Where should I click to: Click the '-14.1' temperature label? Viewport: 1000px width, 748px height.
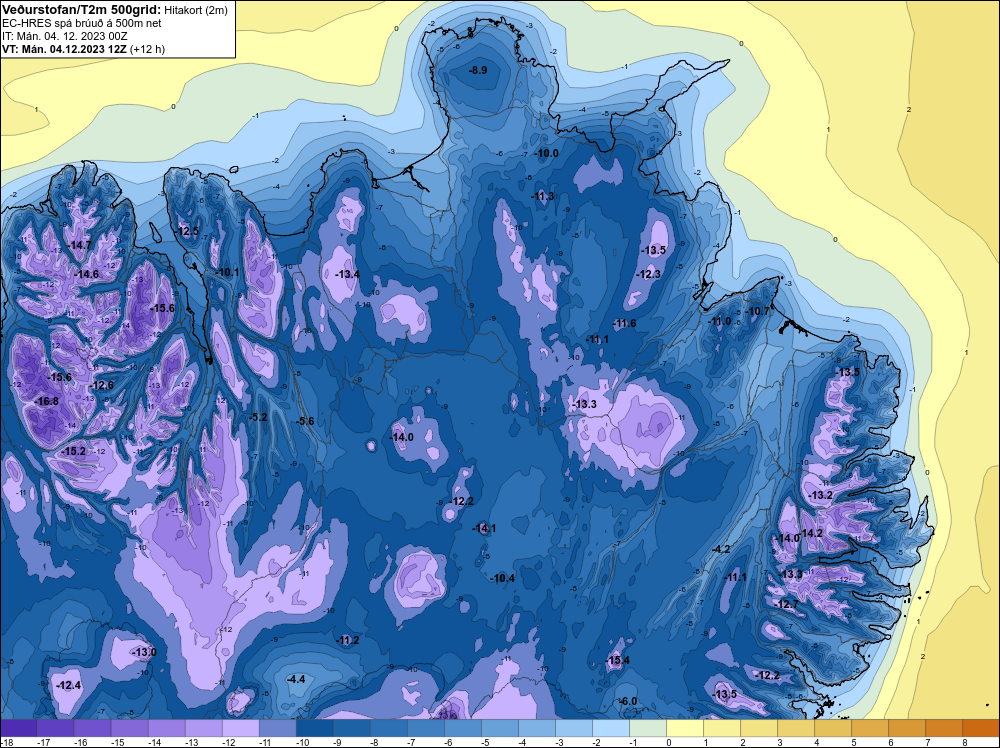484,528
